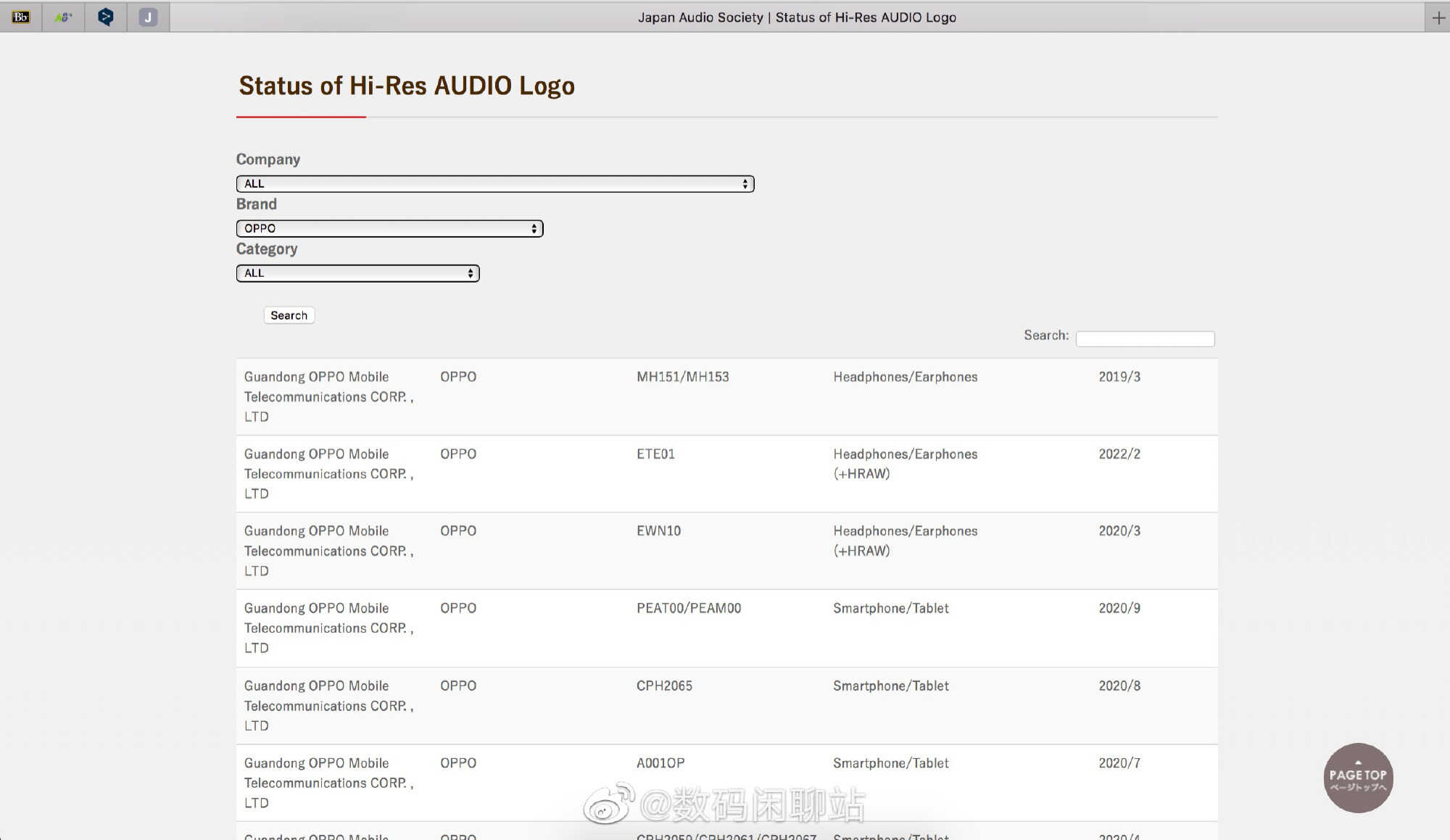Toggle the OPPO brand filter selection
The width and height of the screenshot is (1450, 840).
[x=390, y=228]
